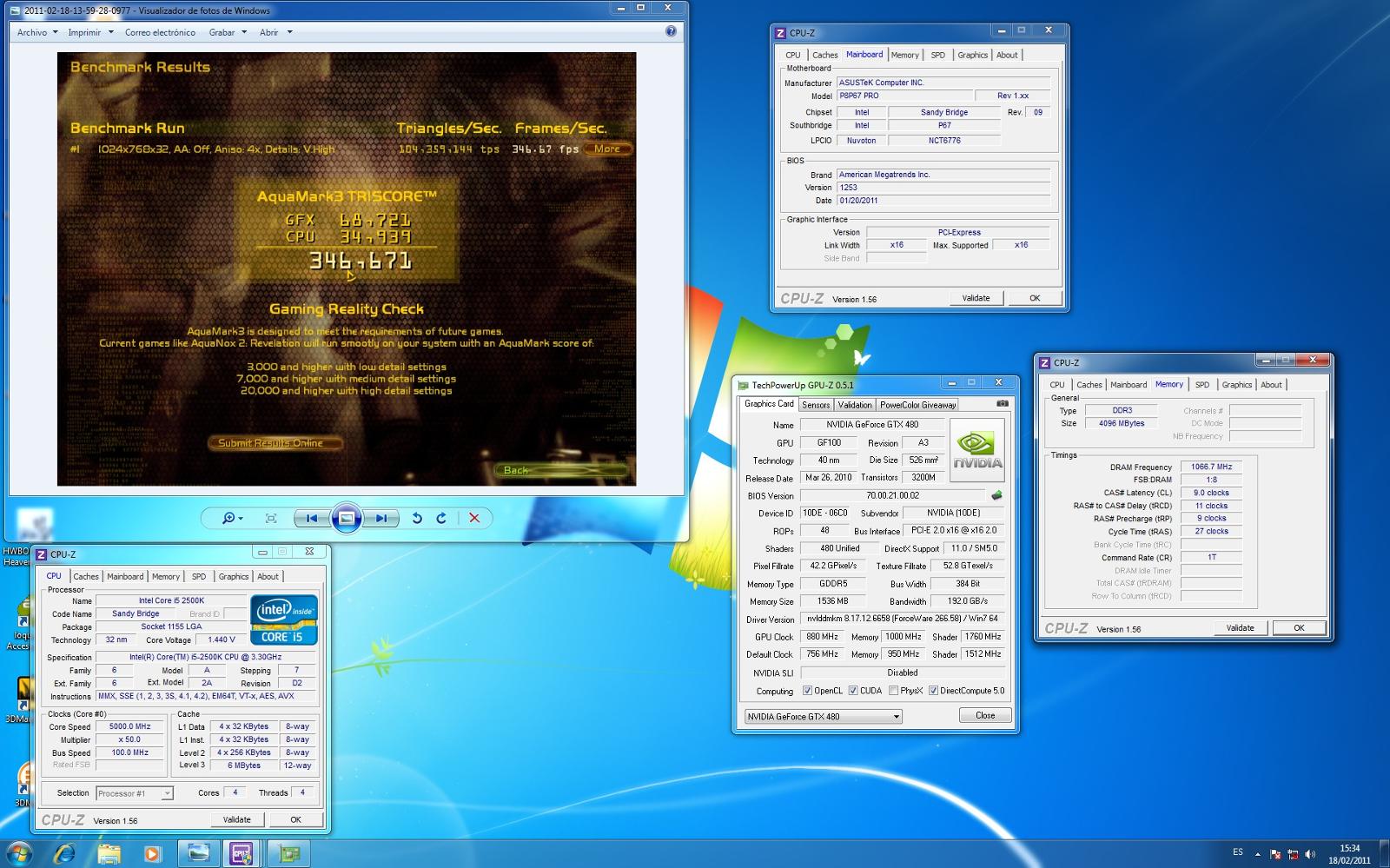1390x868 pixels.
Task: Click the Bus Speed 100.0 MHz field
Action: [129, 752]
